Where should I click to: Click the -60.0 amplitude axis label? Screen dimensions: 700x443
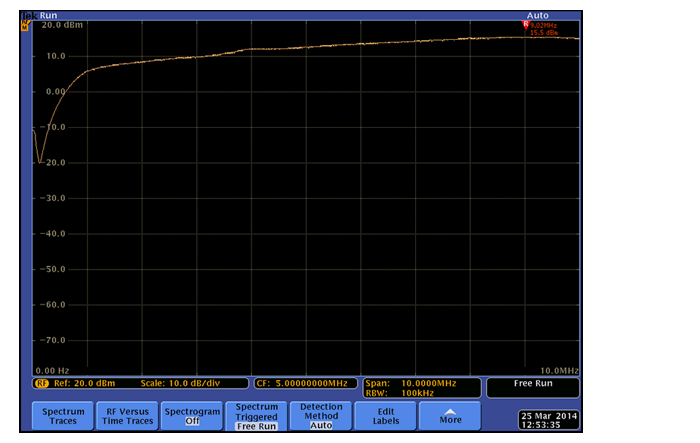[x=53, y=305]
